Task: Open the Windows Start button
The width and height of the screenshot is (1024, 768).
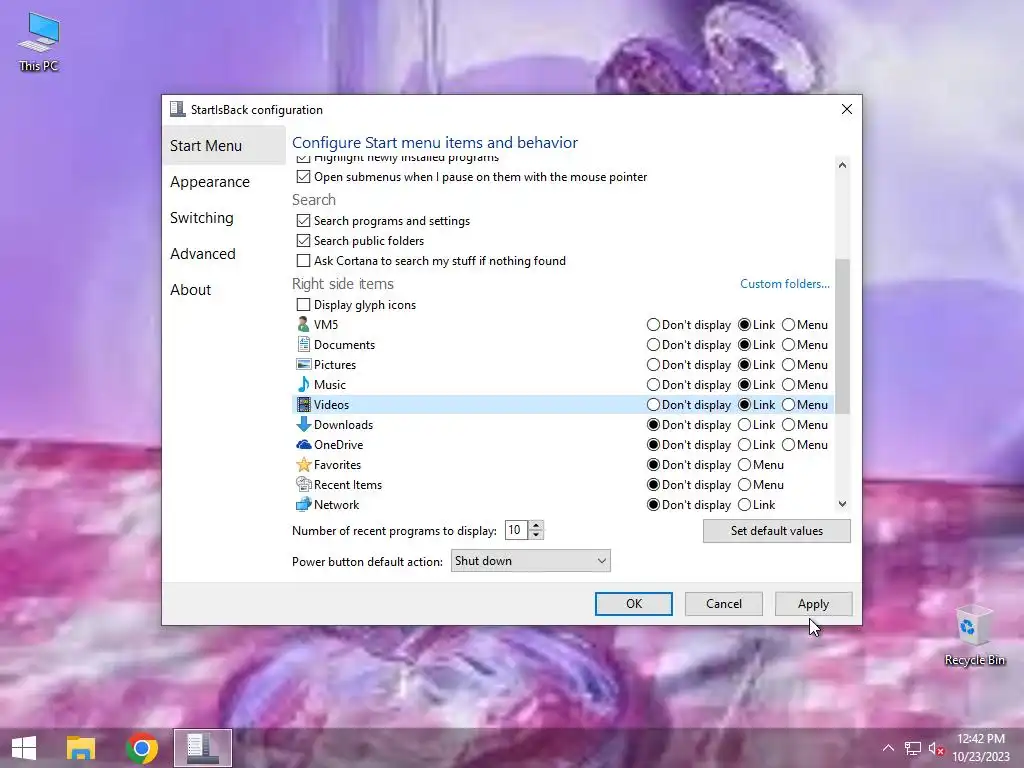Action: coord(24,748)
